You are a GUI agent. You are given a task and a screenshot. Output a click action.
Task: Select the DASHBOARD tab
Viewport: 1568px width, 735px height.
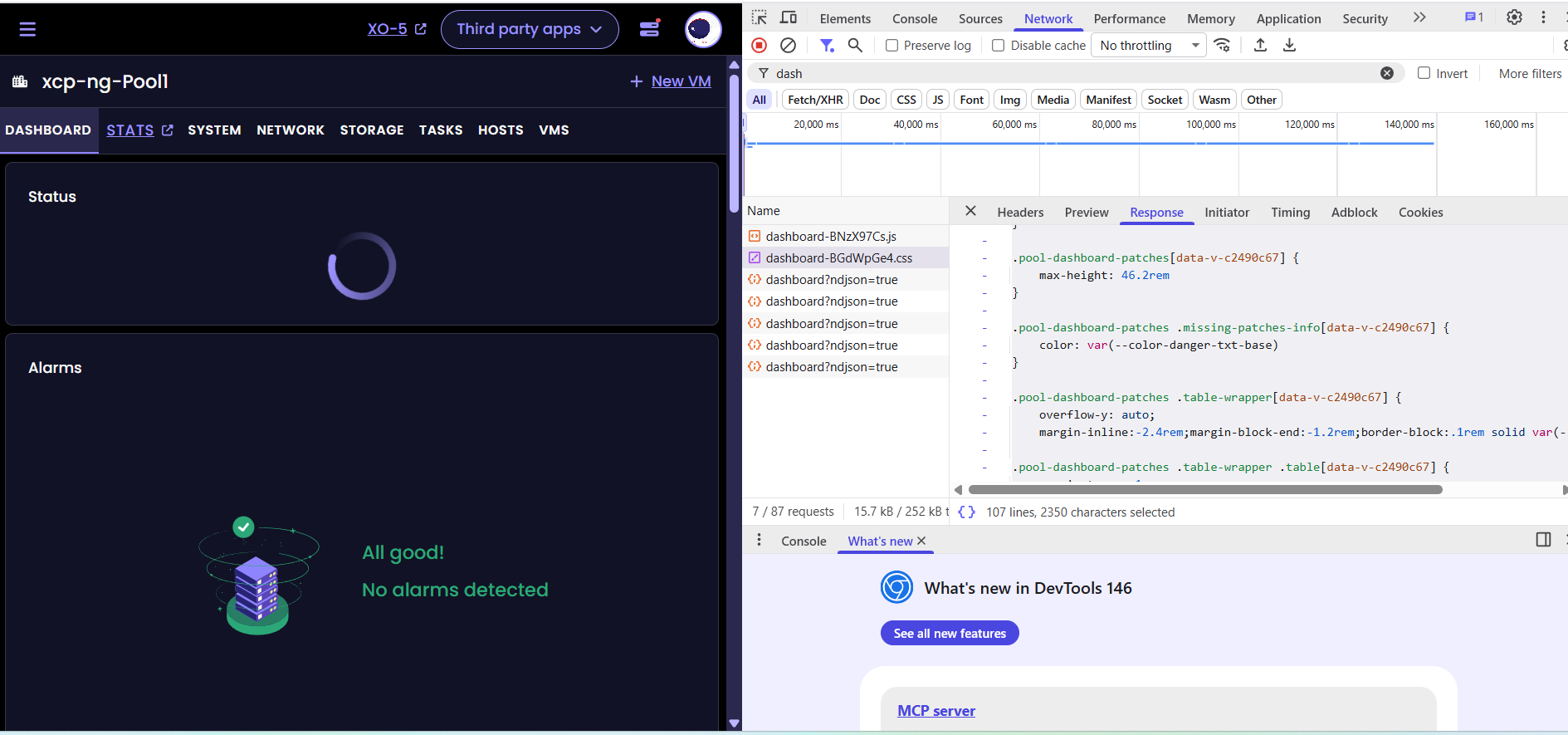pos(48,130)
